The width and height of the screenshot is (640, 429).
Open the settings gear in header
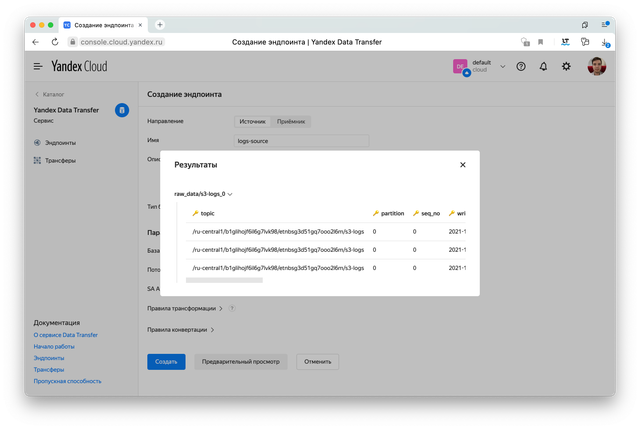(x=567, y=66)
